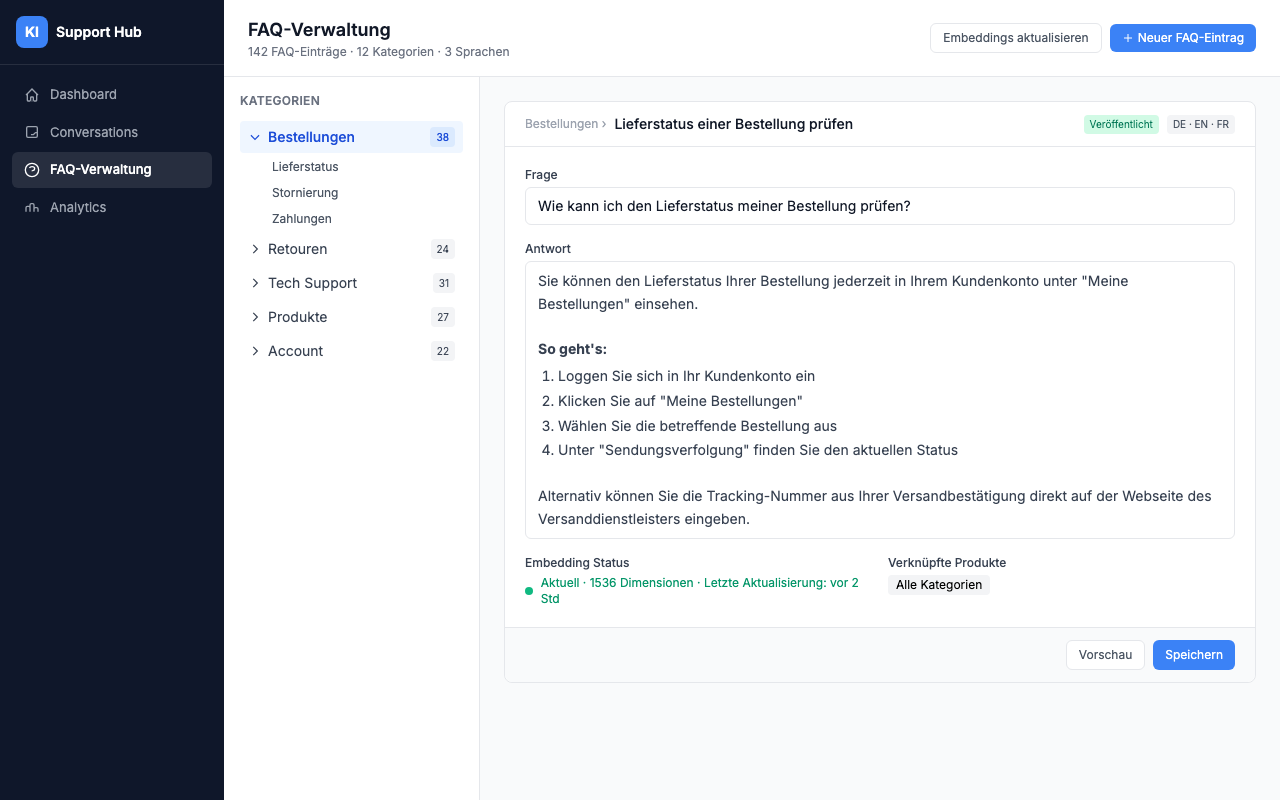The image size is (1280, 800).
Task: Open Bestellungen from the breadcrumb
Action: coord(561,124)
